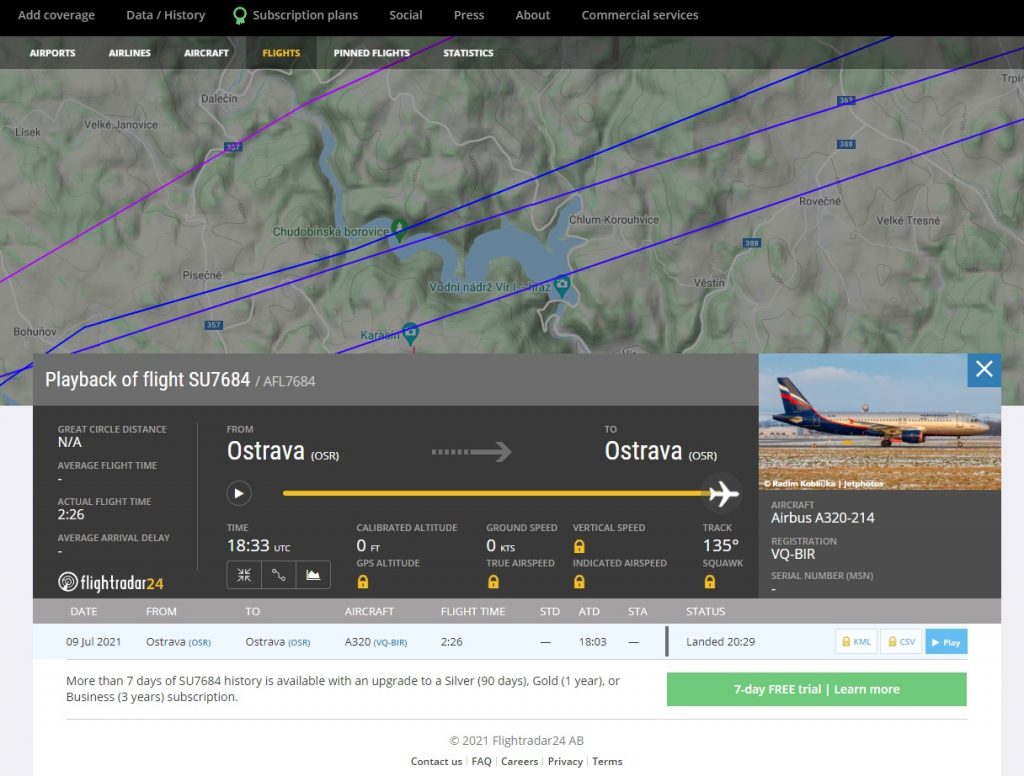Open the aircraft photo thumbnail
This screenshot has width=1024, height=776.
pyautogui.click(x=880, y=422)
